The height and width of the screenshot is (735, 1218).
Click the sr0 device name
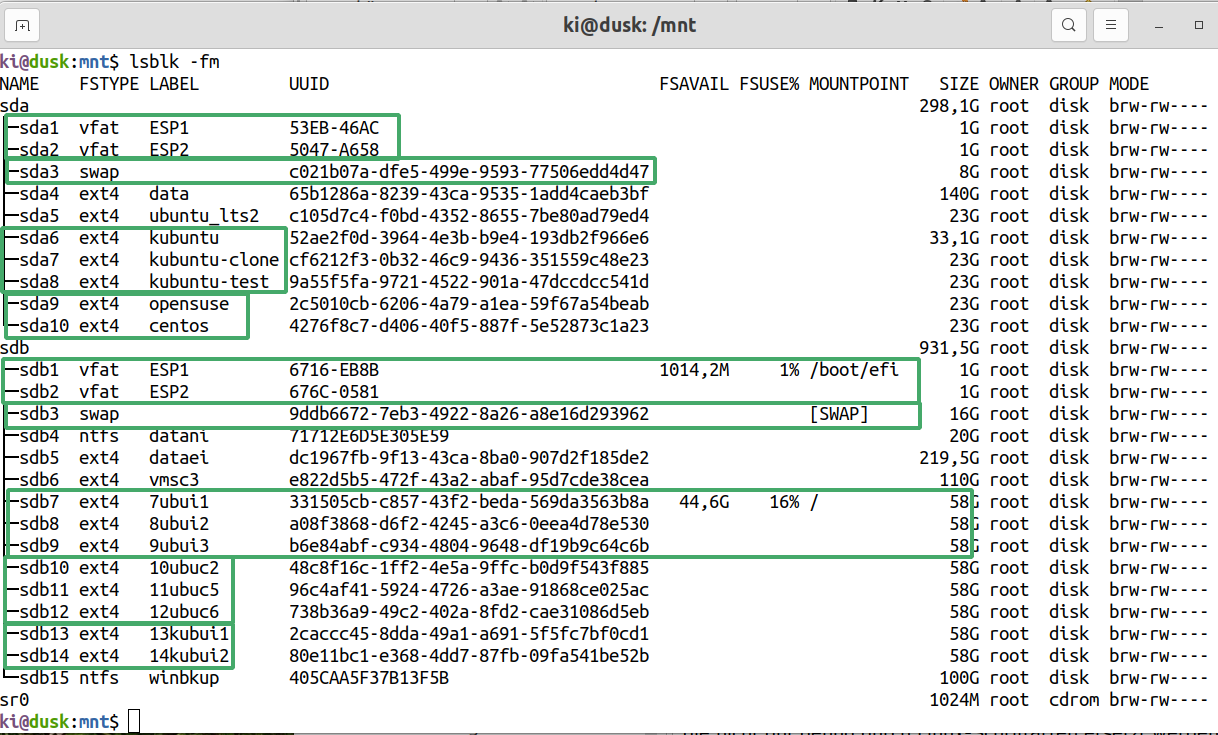(15, 700)
